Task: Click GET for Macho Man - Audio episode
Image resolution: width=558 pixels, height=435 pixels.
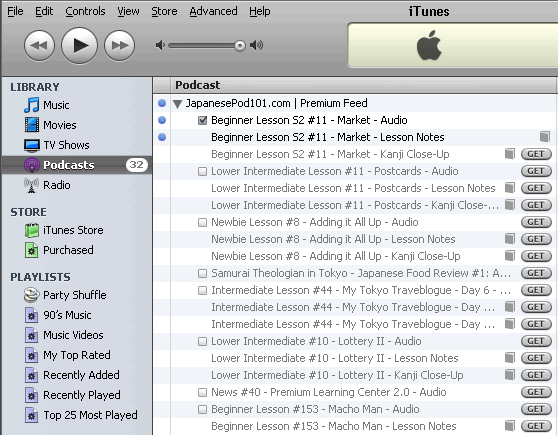Action: (536, 409)
